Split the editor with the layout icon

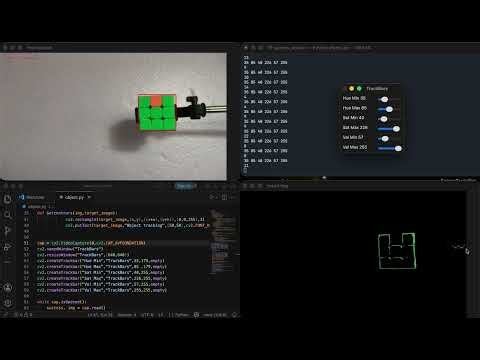pos(224,197)
